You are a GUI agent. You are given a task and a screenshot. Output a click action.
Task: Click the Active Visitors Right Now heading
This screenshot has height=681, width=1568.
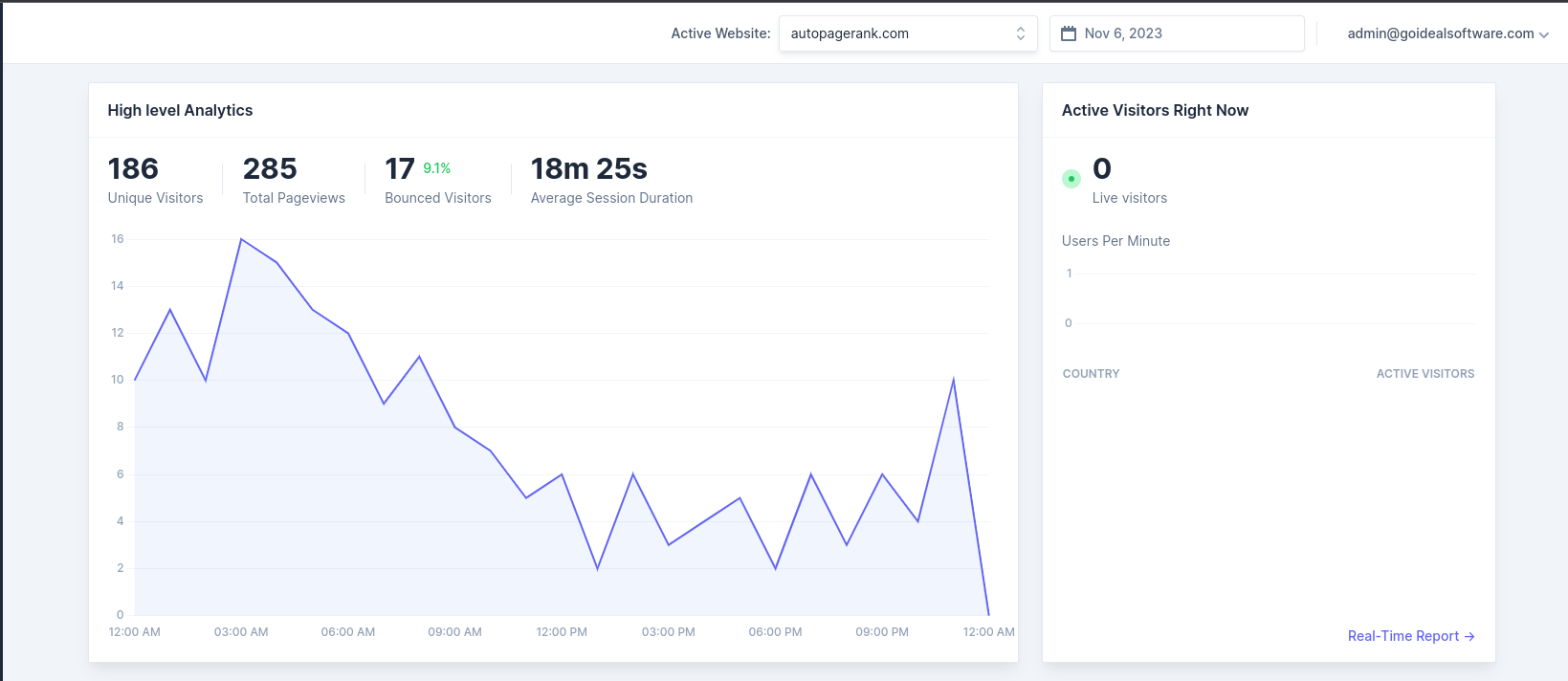click(x=1155, y=110)
